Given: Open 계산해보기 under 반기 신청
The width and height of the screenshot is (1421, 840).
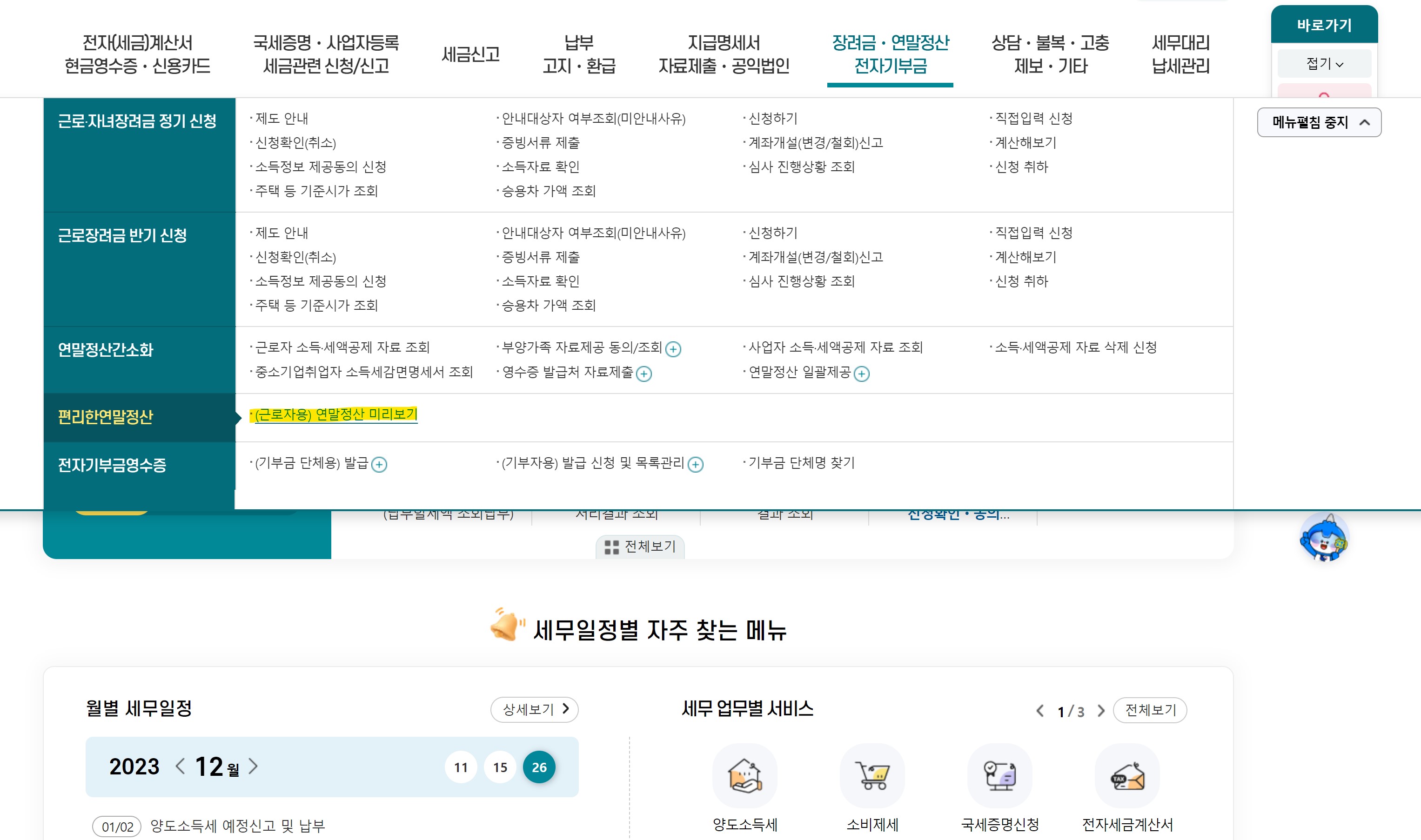Looking at the screenshot, I should 1026,258.
